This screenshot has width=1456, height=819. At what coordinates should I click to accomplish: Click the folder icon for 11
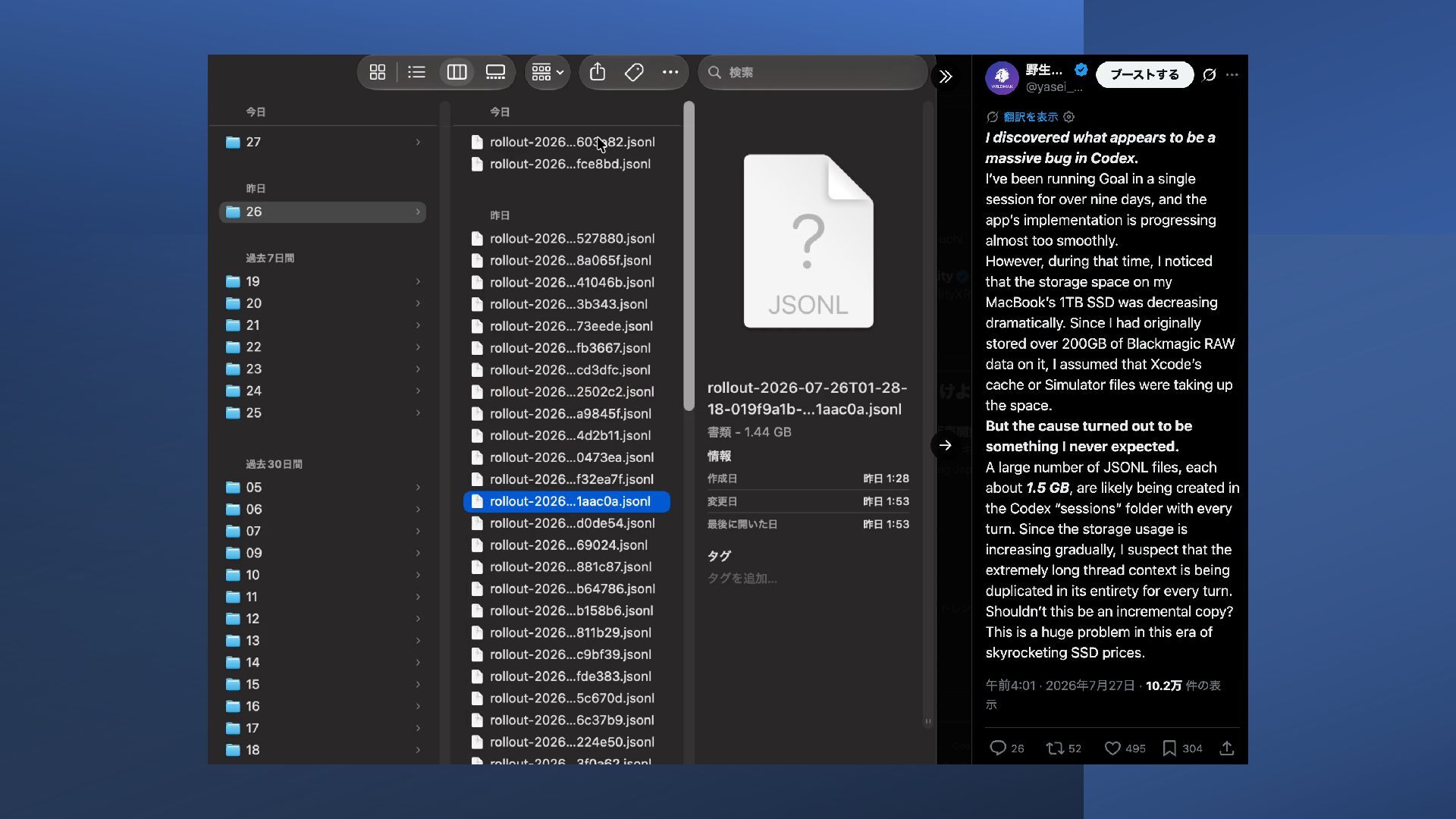coord(233,598)
